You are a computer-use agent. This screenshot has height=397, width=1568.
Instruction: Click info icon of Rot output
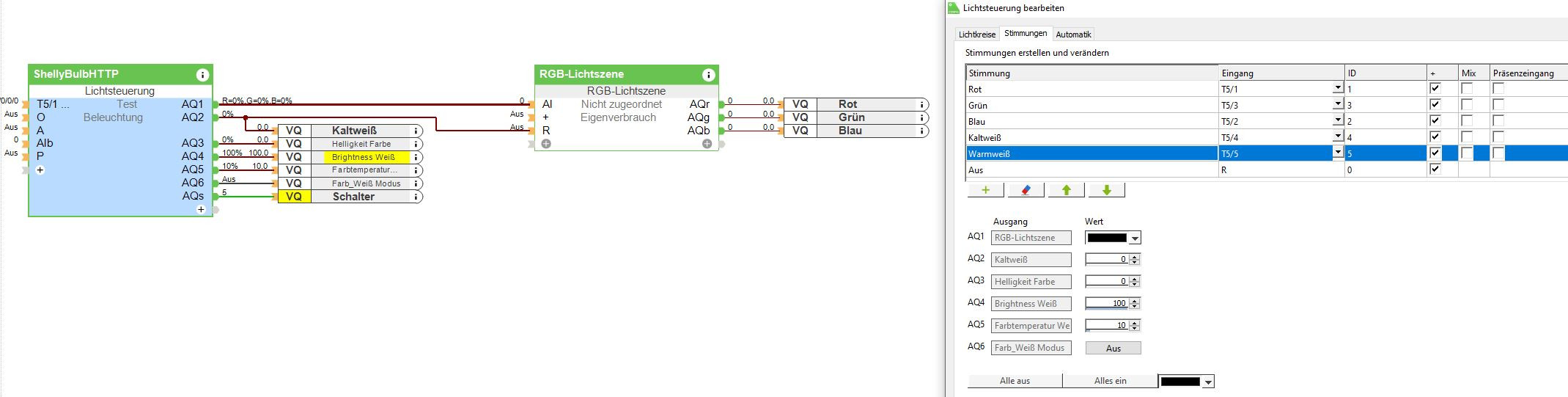[921, 104]
